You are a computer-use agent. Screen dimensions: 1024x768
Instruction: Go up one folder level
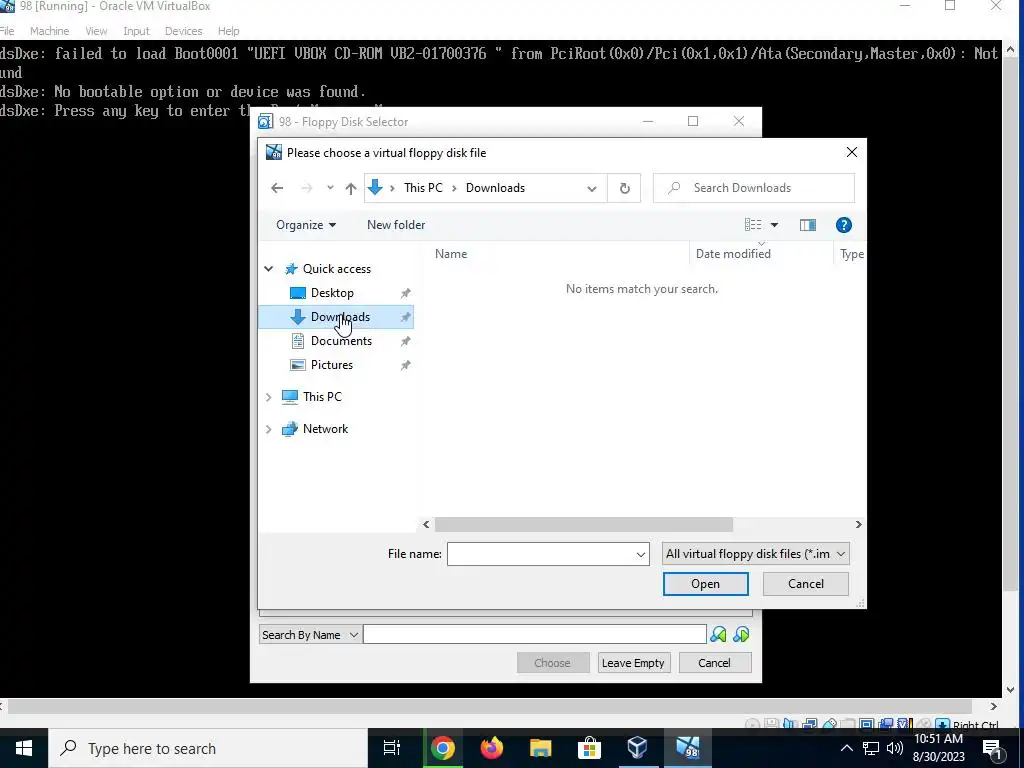tap(351, 188)
